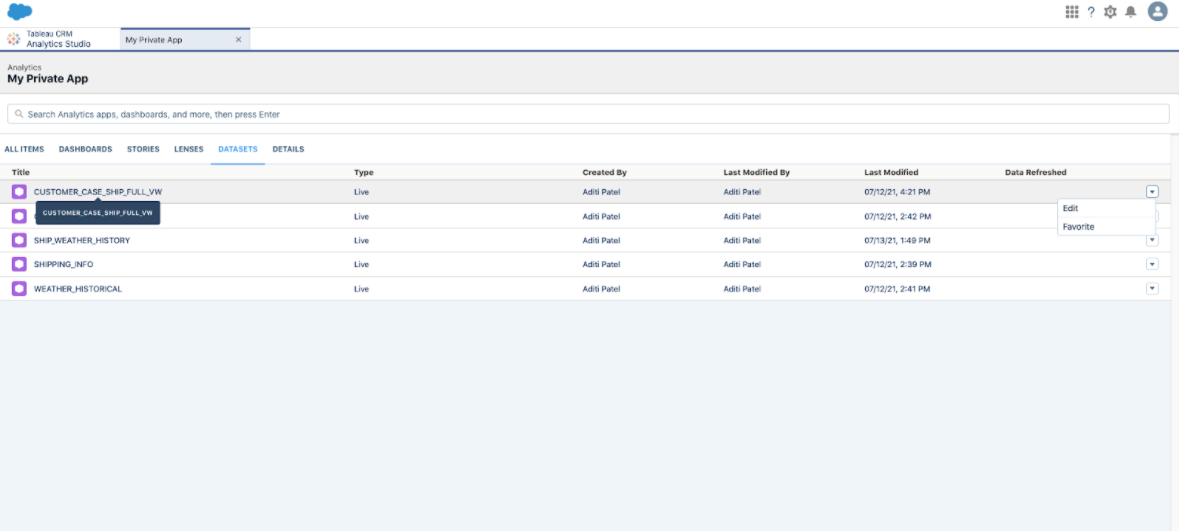This screenshot has width=1179, height=532.
Task: Expand actions dropdown for CUSTOMER_CASE_SHIP_FULL_VW
Action: (1152, 191)
